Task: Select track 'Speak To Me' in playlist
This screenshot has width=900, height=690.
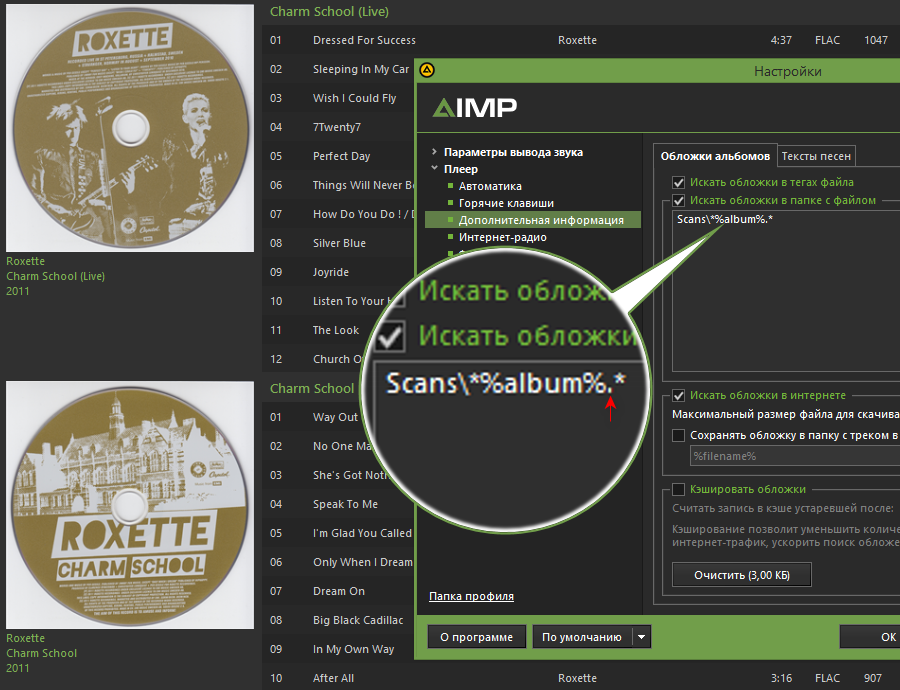Action: (x=345, y=504)
